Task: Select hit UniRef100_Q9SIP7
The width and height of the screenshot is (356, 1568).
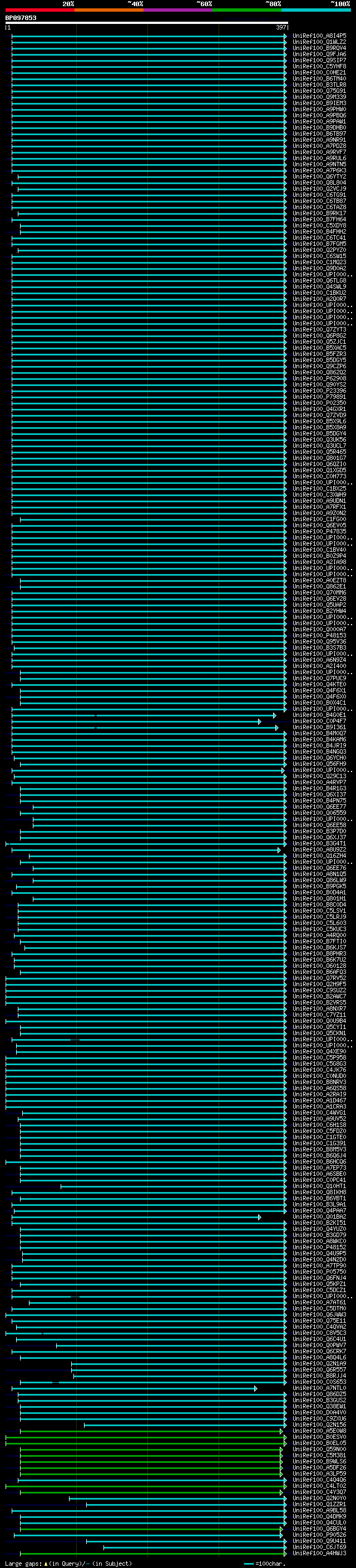Action: pyautogui.click(x=319, y=60)
